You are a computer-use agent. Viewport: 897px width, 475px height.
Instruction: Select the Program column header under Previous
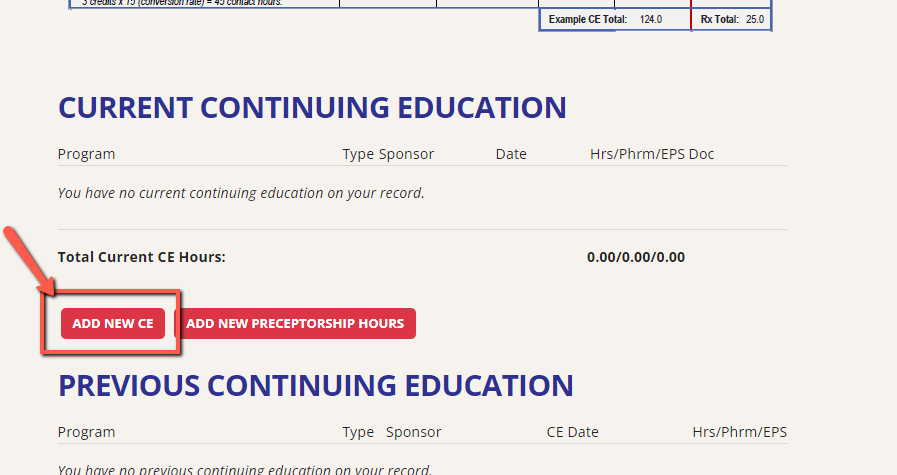86,432
